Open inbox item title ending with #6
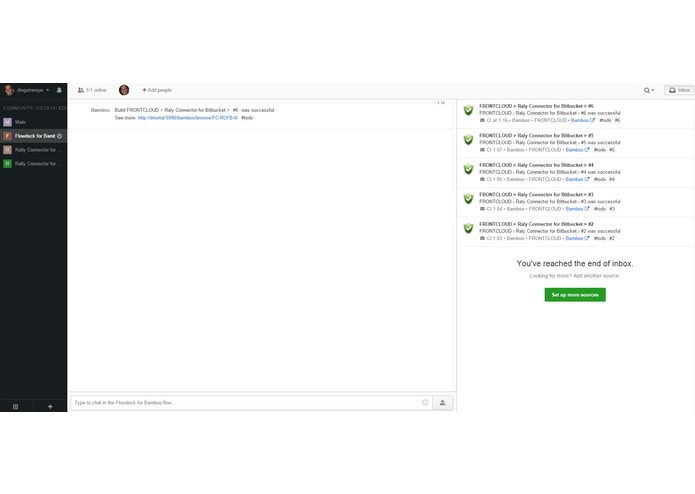 [536, 106]
